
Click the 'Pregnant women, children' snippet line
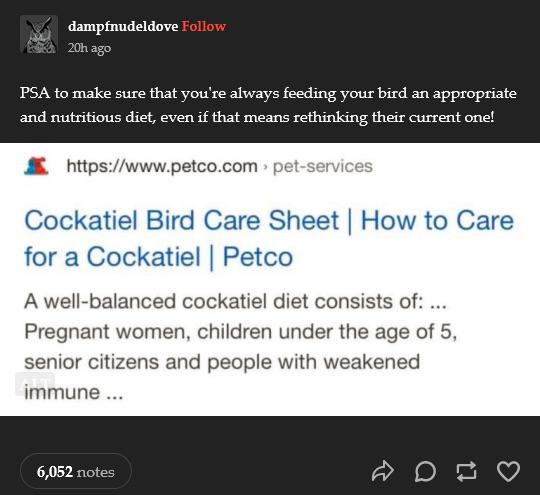[241, 332]
